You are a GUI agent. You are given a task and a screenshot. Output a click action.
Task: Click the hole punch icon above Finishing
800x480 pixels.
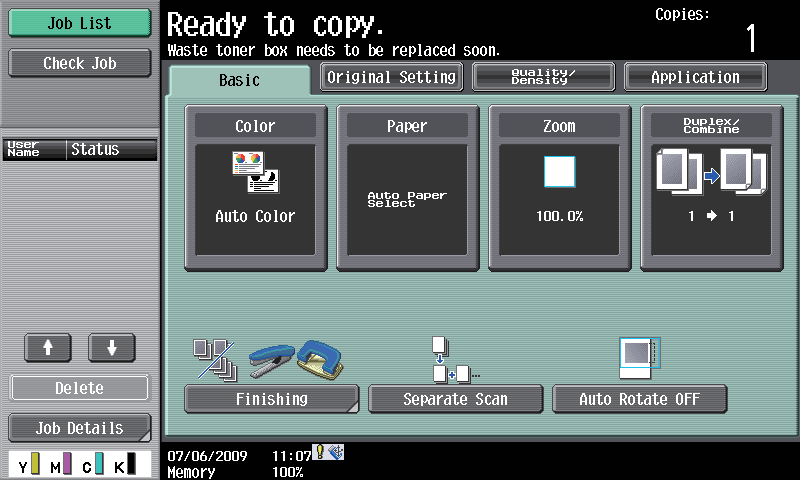(320, 360)
